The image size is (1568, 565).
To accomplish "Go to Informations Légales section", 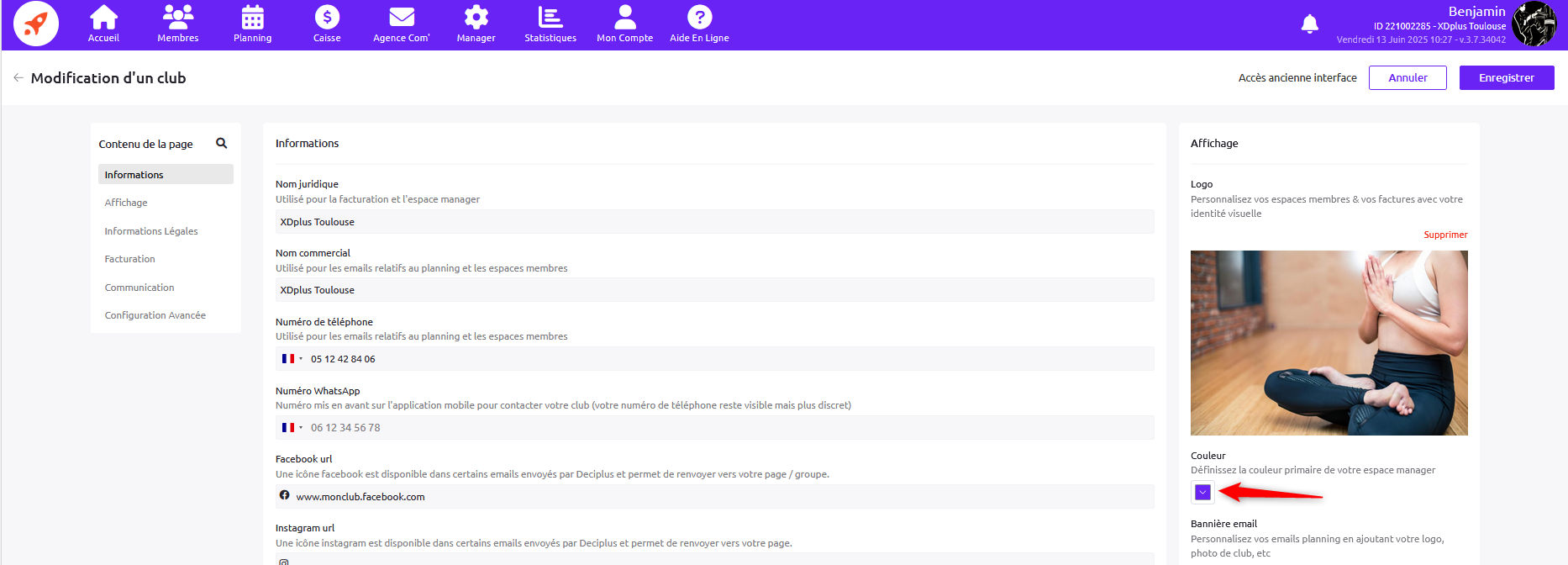I will [x=151, y=231].
